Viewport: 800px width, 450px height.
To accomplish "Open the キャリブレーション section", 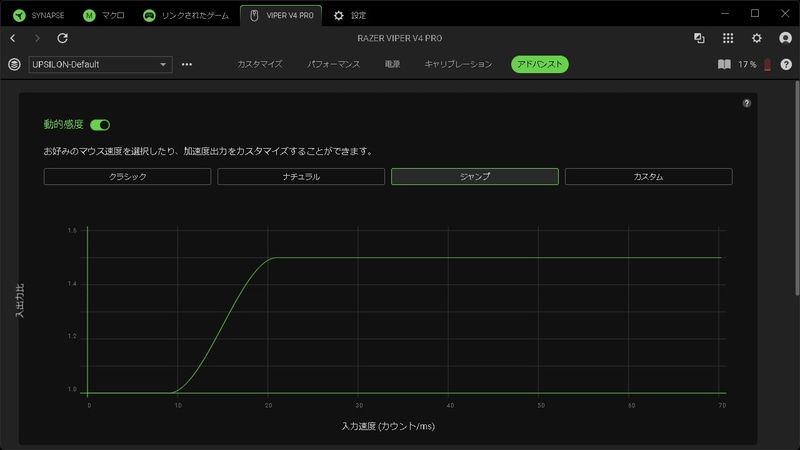I will (x=458, y=64).
